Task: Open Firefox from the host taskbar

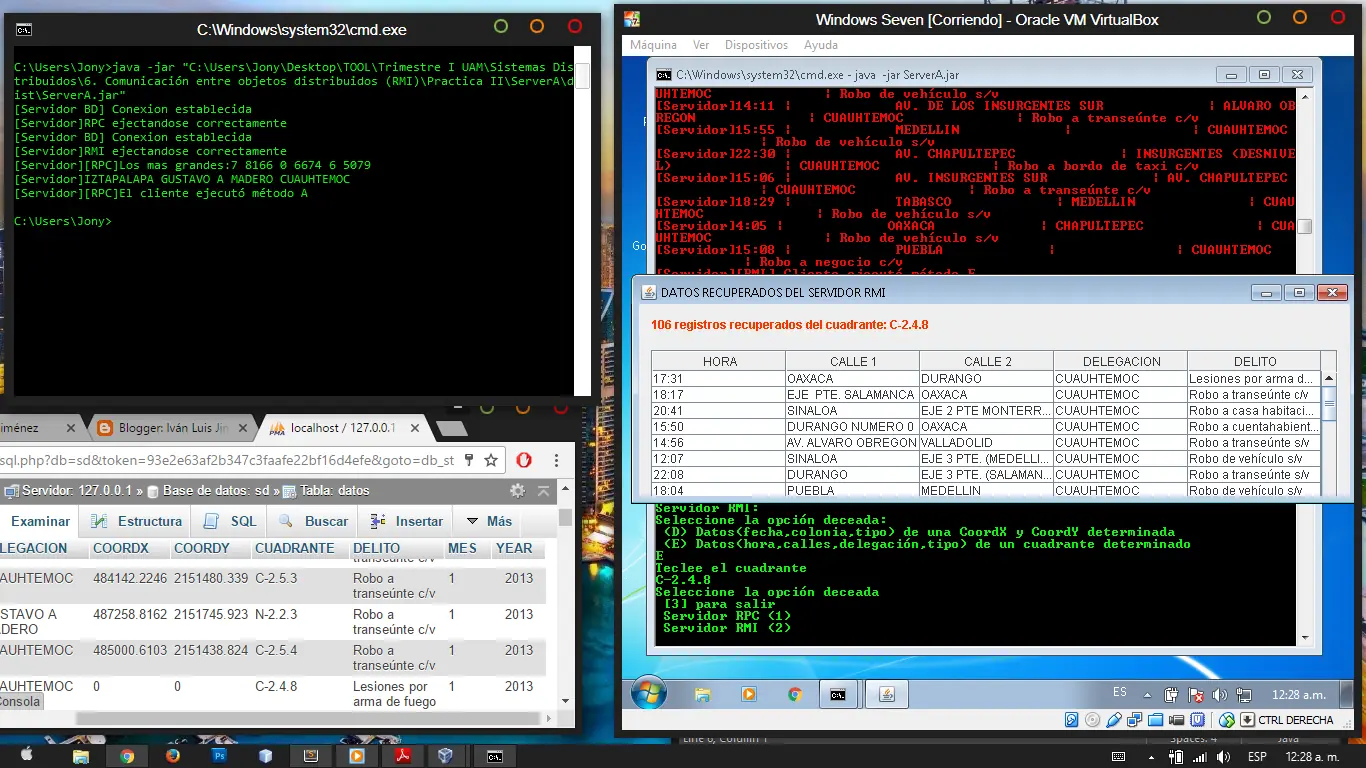Action: pyautogui.click(x=172, y=756)
